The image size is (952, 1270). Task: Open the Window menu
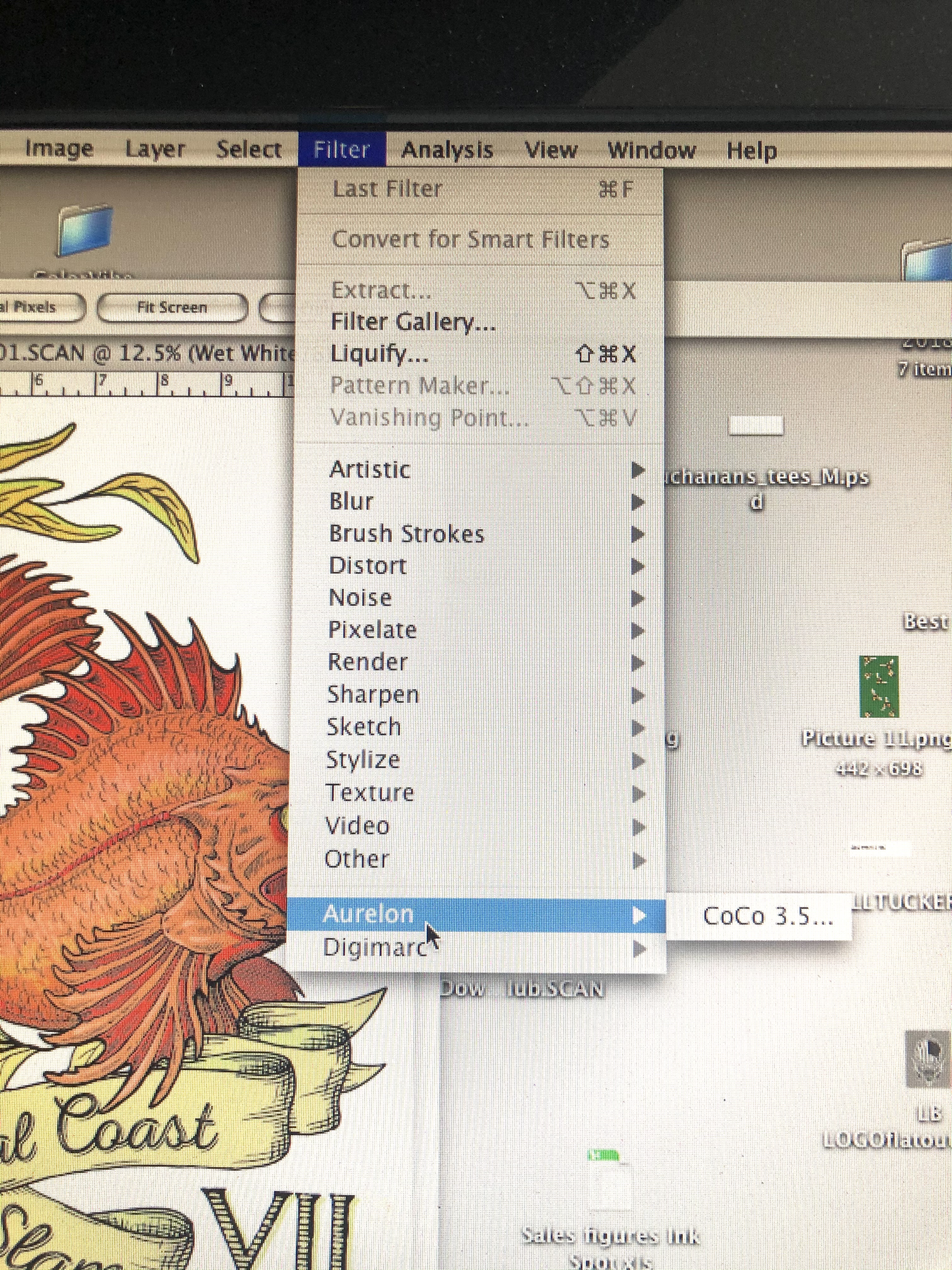tap(651, 151)
